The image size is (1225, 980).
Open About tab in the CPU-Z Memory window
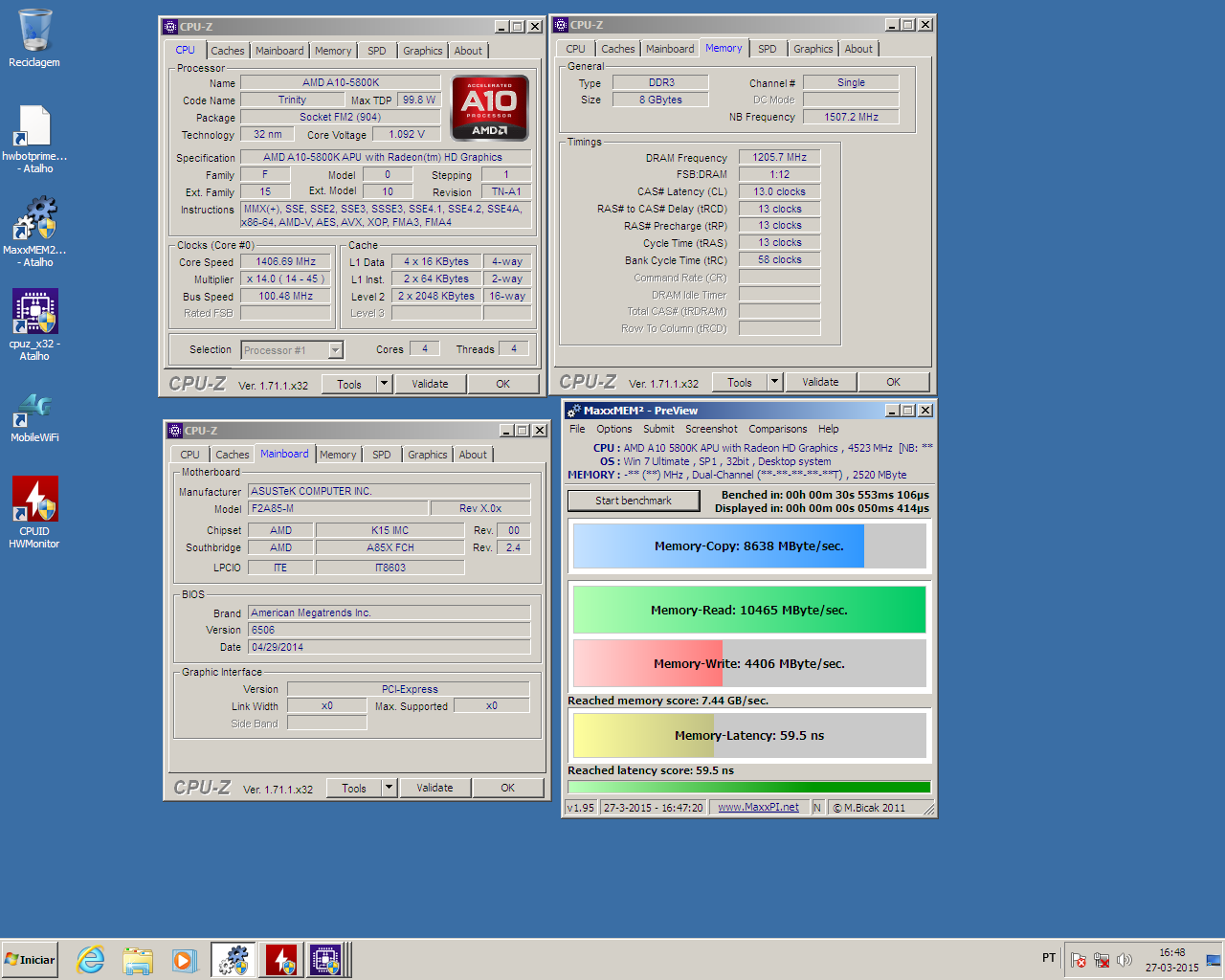point(858,49)
